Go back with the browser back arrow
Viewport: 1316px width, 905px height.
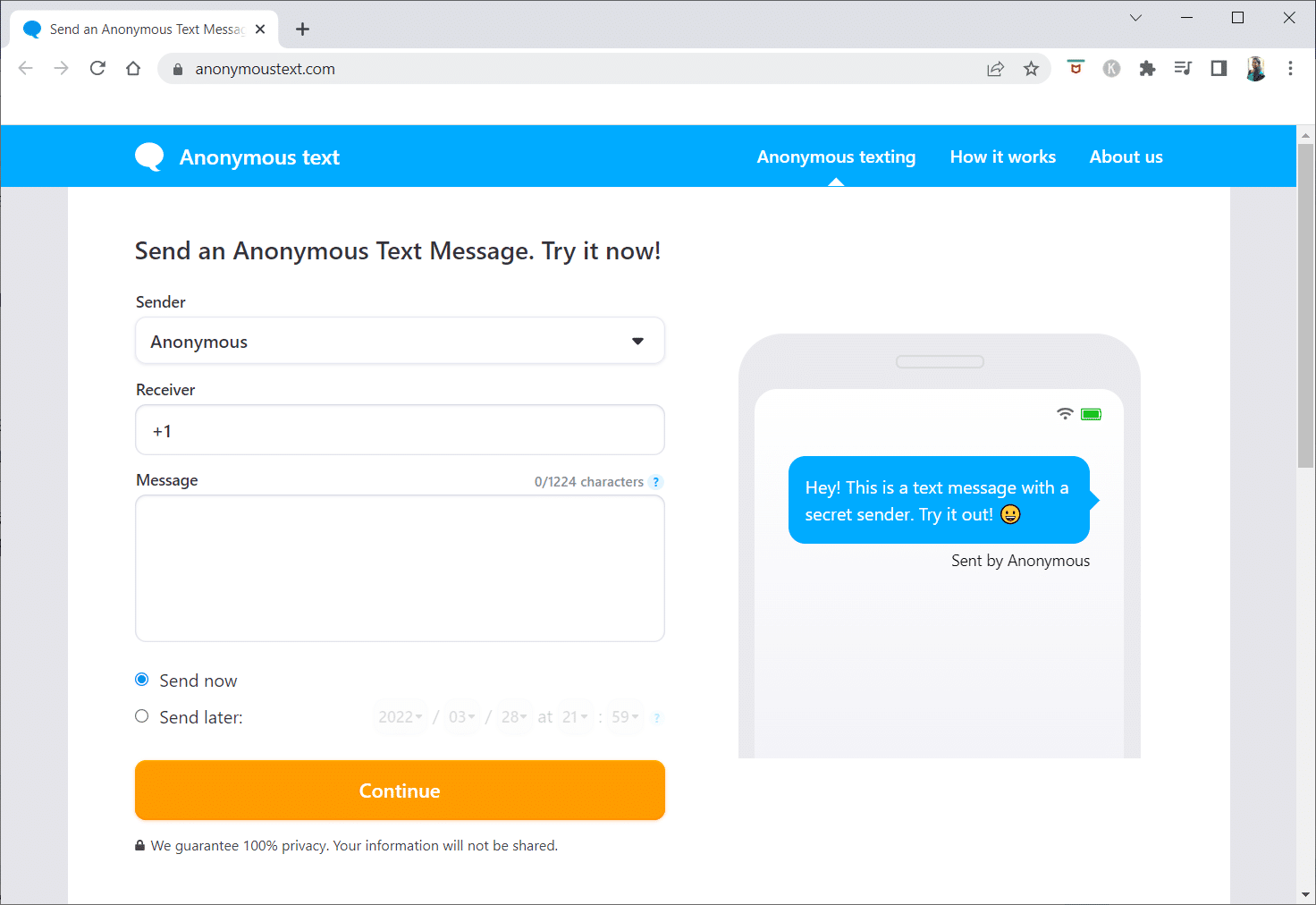tap(26, 69)
